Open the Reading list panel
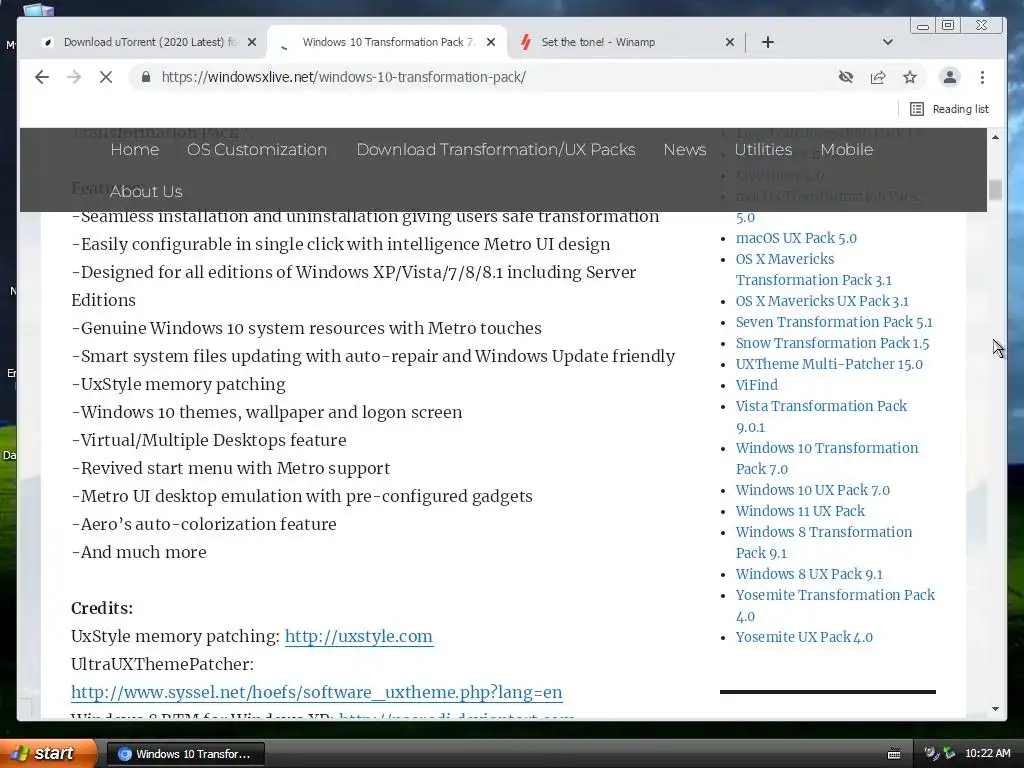Screen dimensions: 1024x768 pos(949,109)
